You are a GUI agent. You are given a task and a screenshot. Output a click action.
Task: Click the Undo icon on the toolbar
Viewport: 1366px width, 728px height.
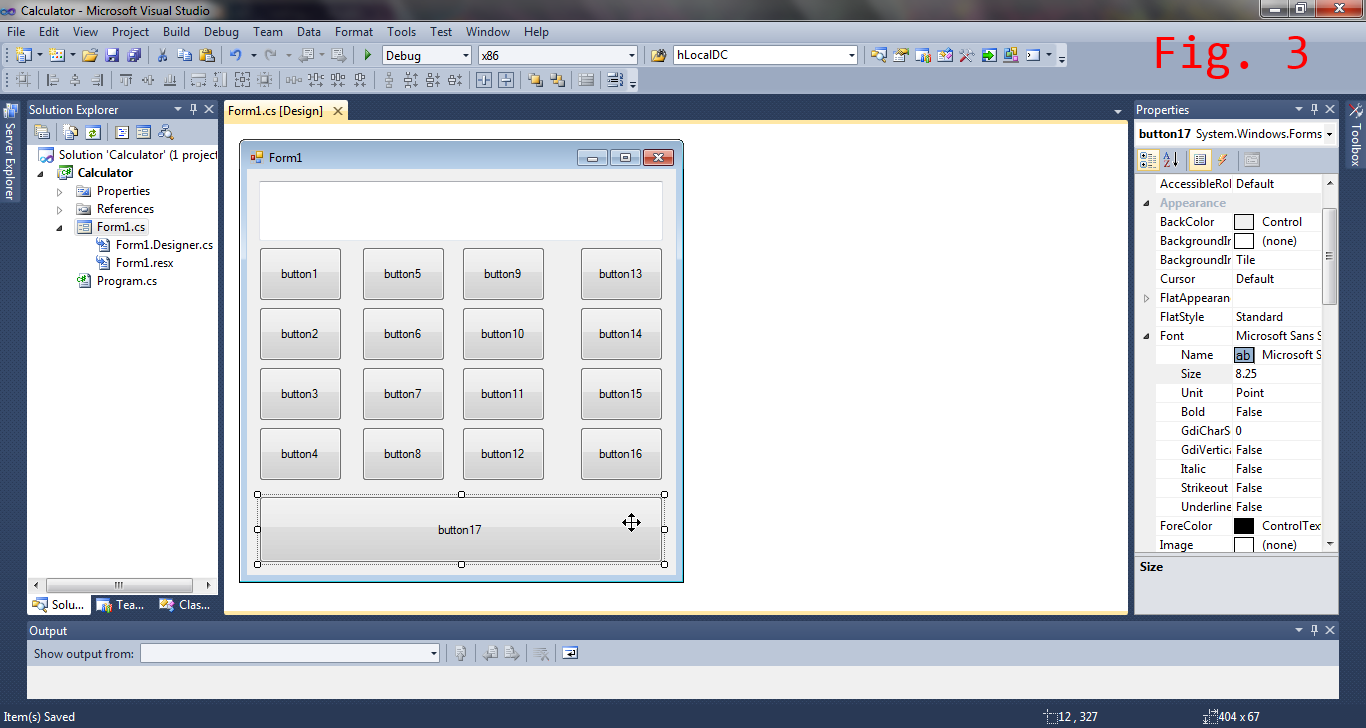tap(236, 55)
